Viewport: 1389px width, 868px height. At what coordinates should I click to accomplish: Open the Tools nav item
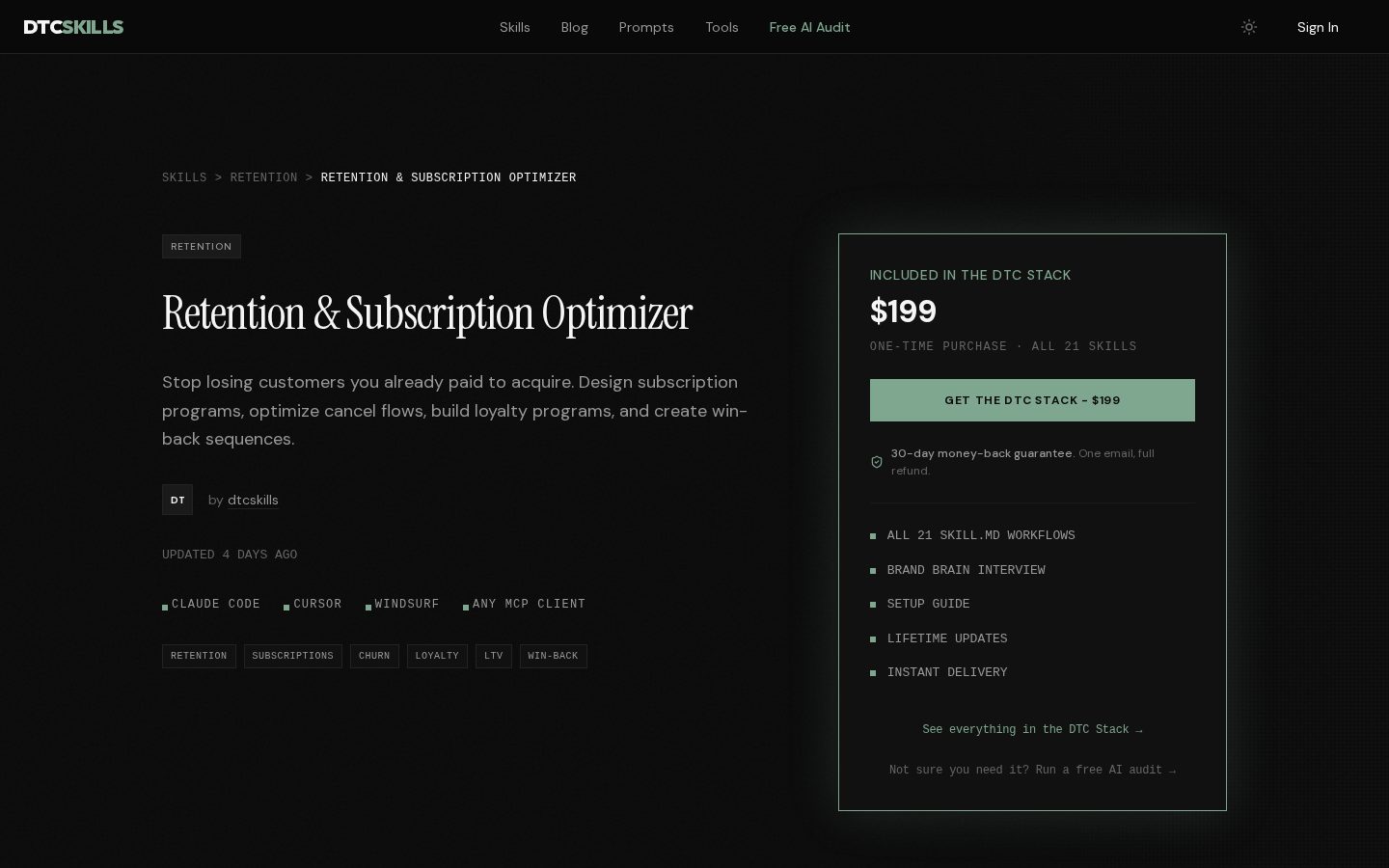(x=722, y=27)
